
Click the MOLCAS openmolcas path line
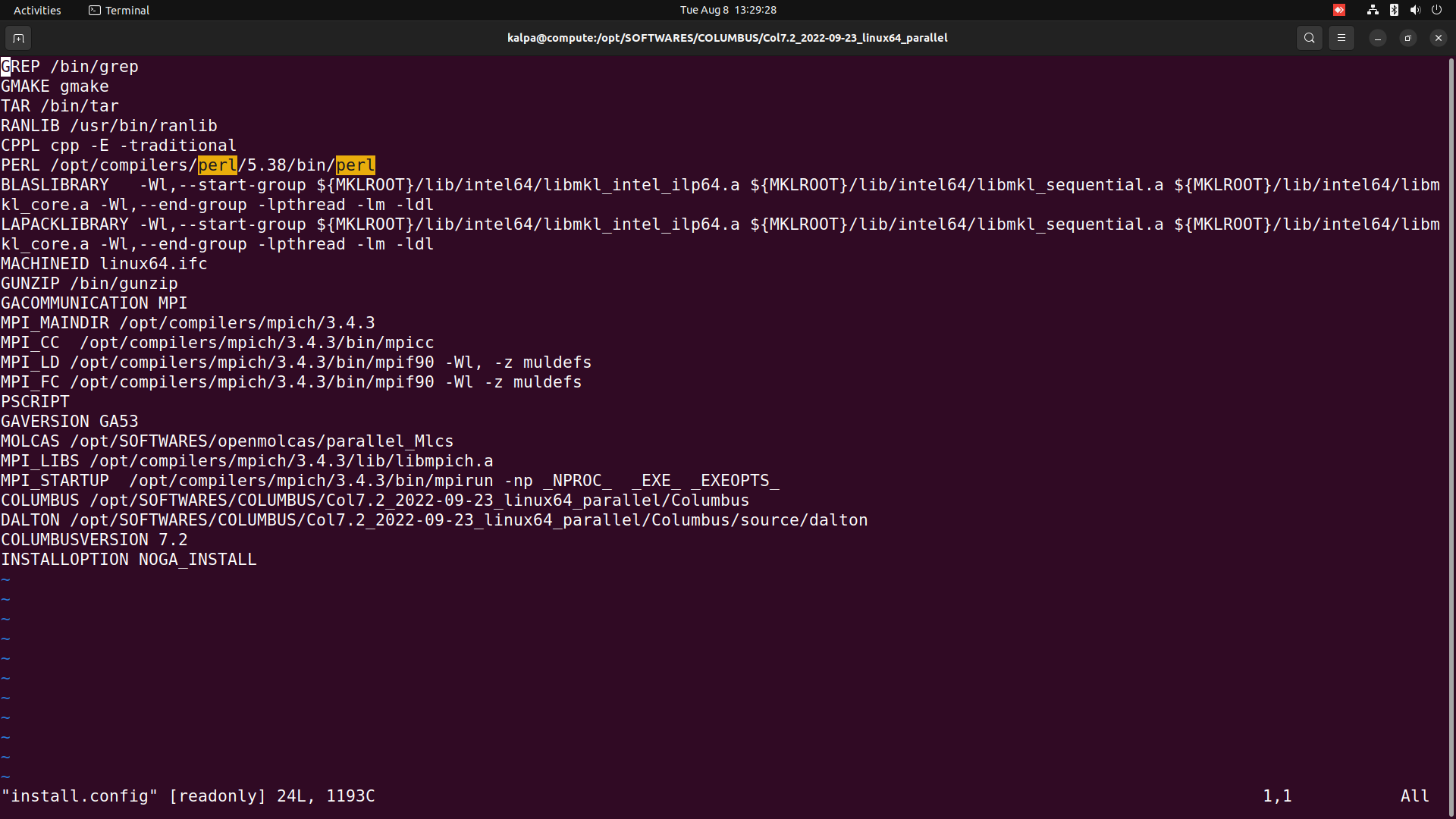pos(227,441)
